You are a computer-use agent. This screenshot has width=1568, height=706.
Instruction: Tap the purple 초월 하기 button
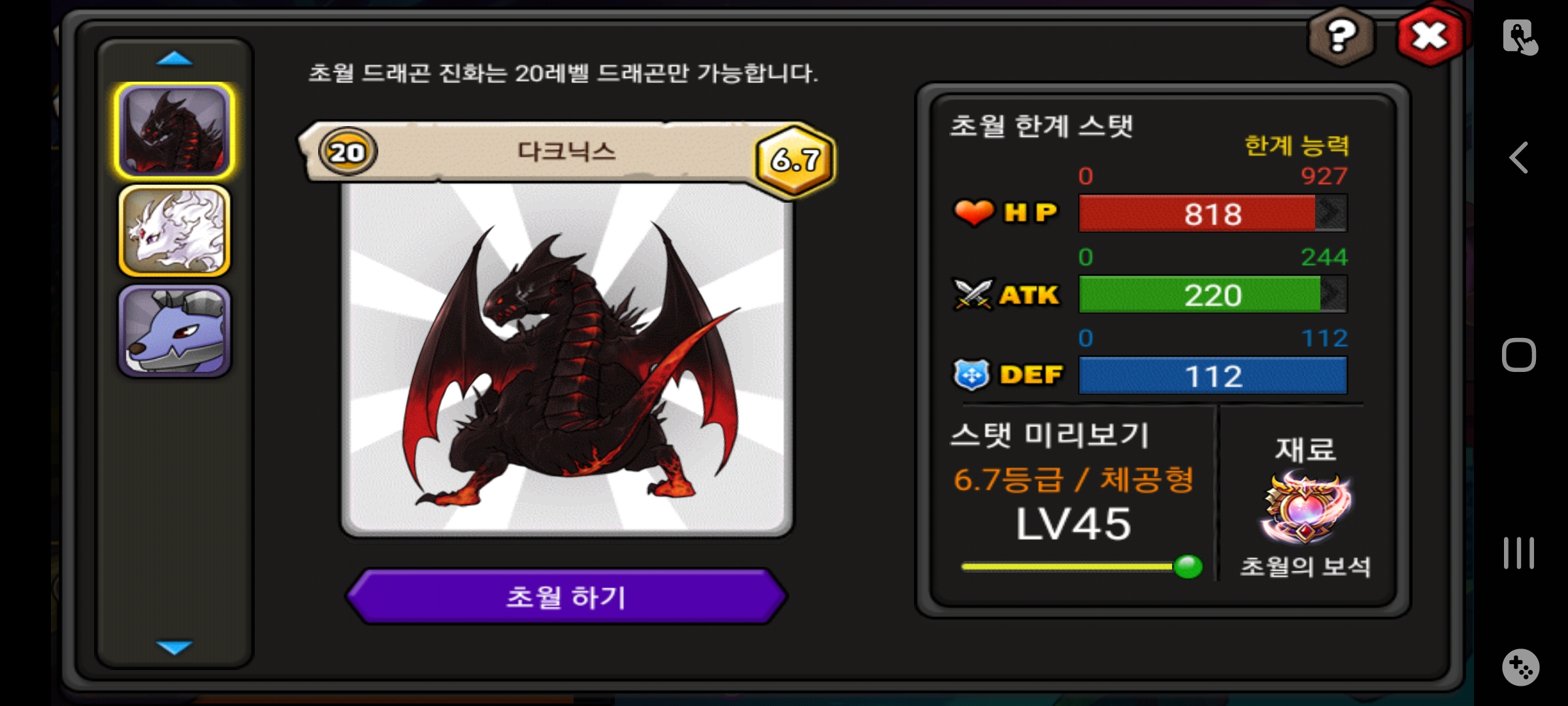(x=566, y=596)
